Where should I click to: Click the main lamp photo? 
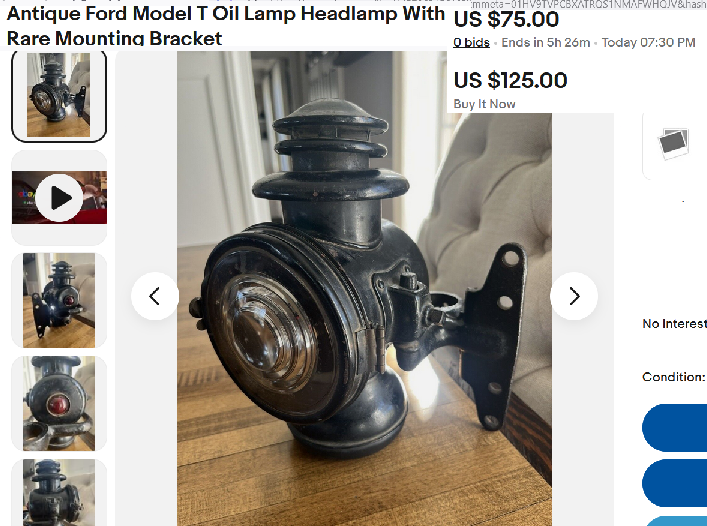coord(364,288)
